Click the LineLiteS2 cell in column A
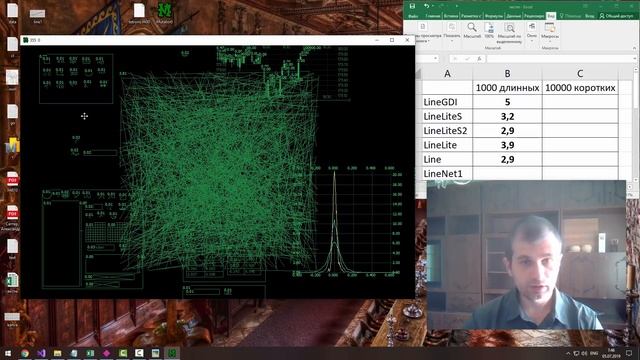The image size is (640, 360). (x=447, y=131)
